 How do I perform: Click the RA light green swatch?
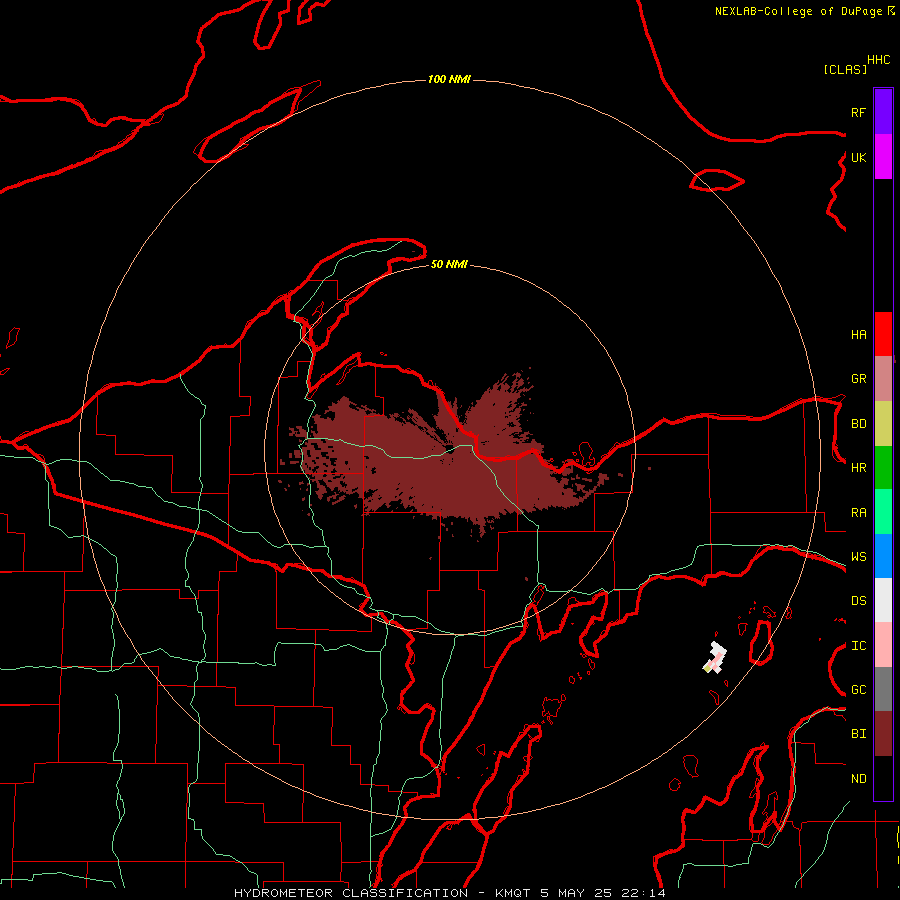pos(883,512)
